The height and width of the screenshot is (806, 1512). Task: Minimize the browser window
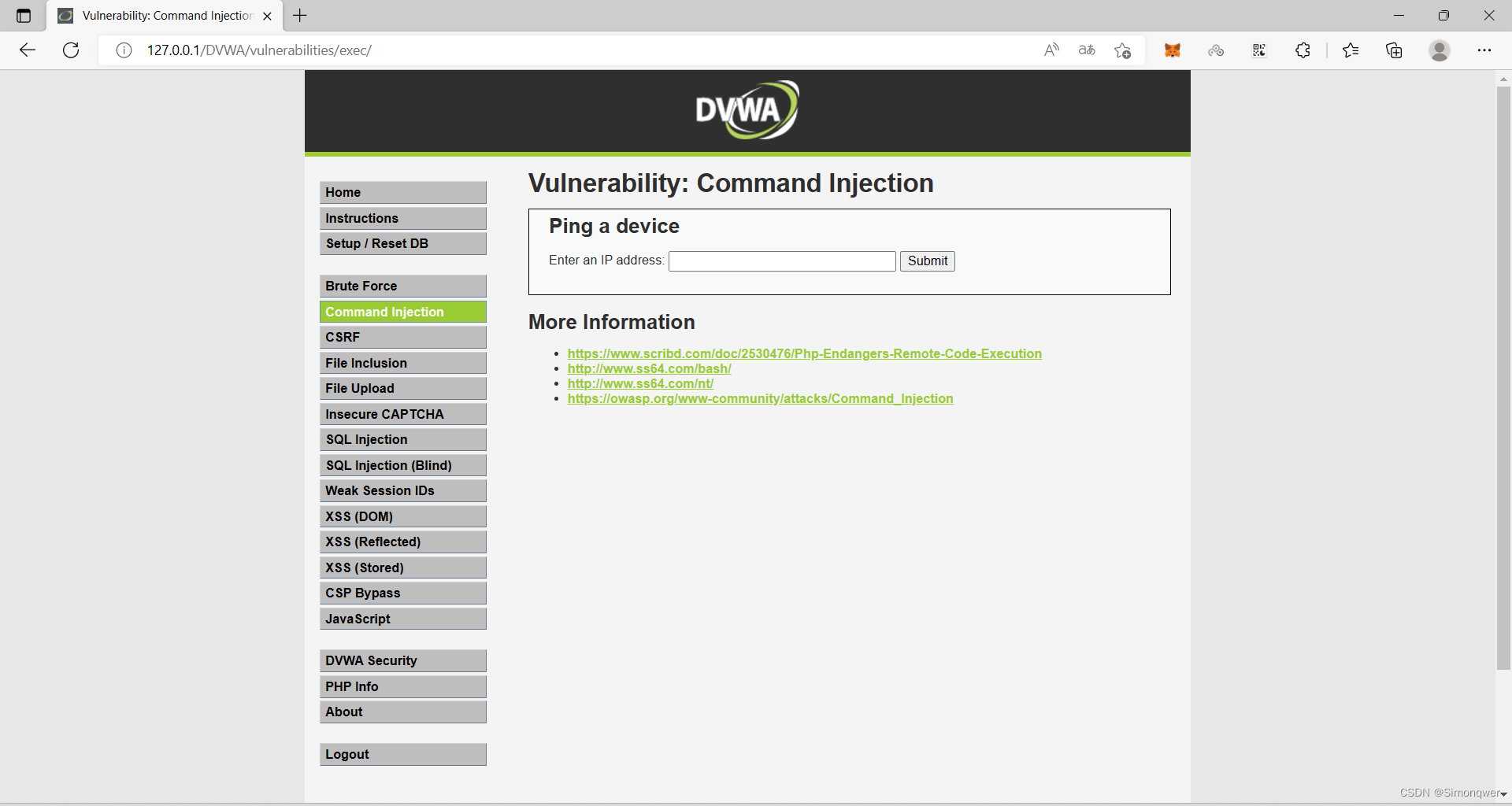tap(1399, 16)
